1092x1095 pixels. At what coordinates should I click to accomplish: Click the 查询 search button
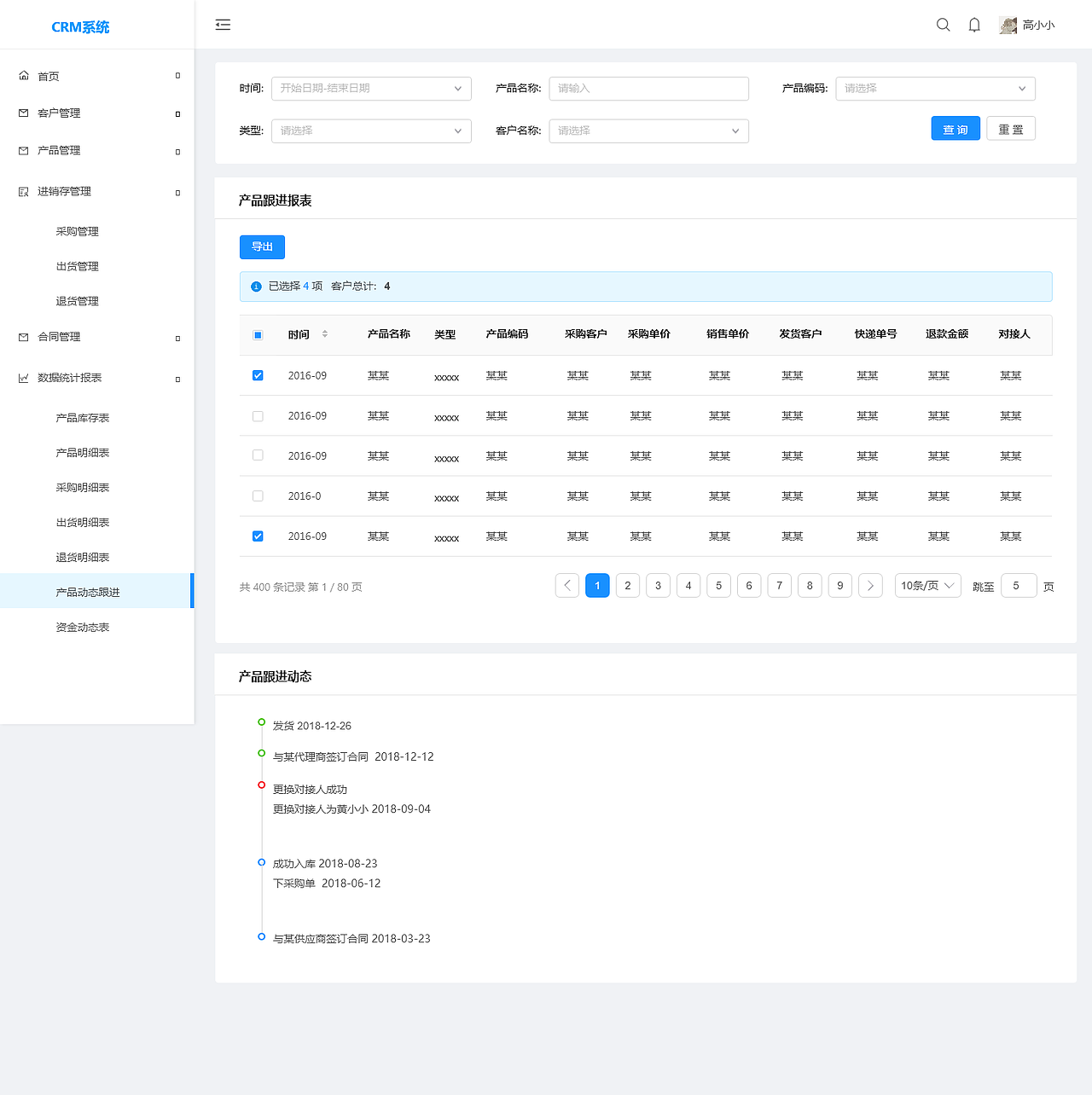[x=955, y=129]
